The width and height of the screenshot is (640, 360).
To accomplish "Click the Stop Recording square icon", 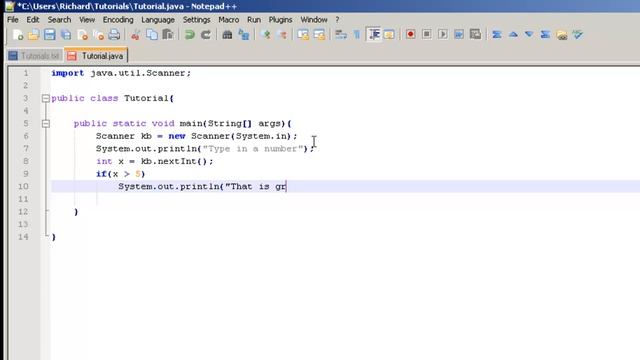I will pyautogui.click(x=427, y=35).
